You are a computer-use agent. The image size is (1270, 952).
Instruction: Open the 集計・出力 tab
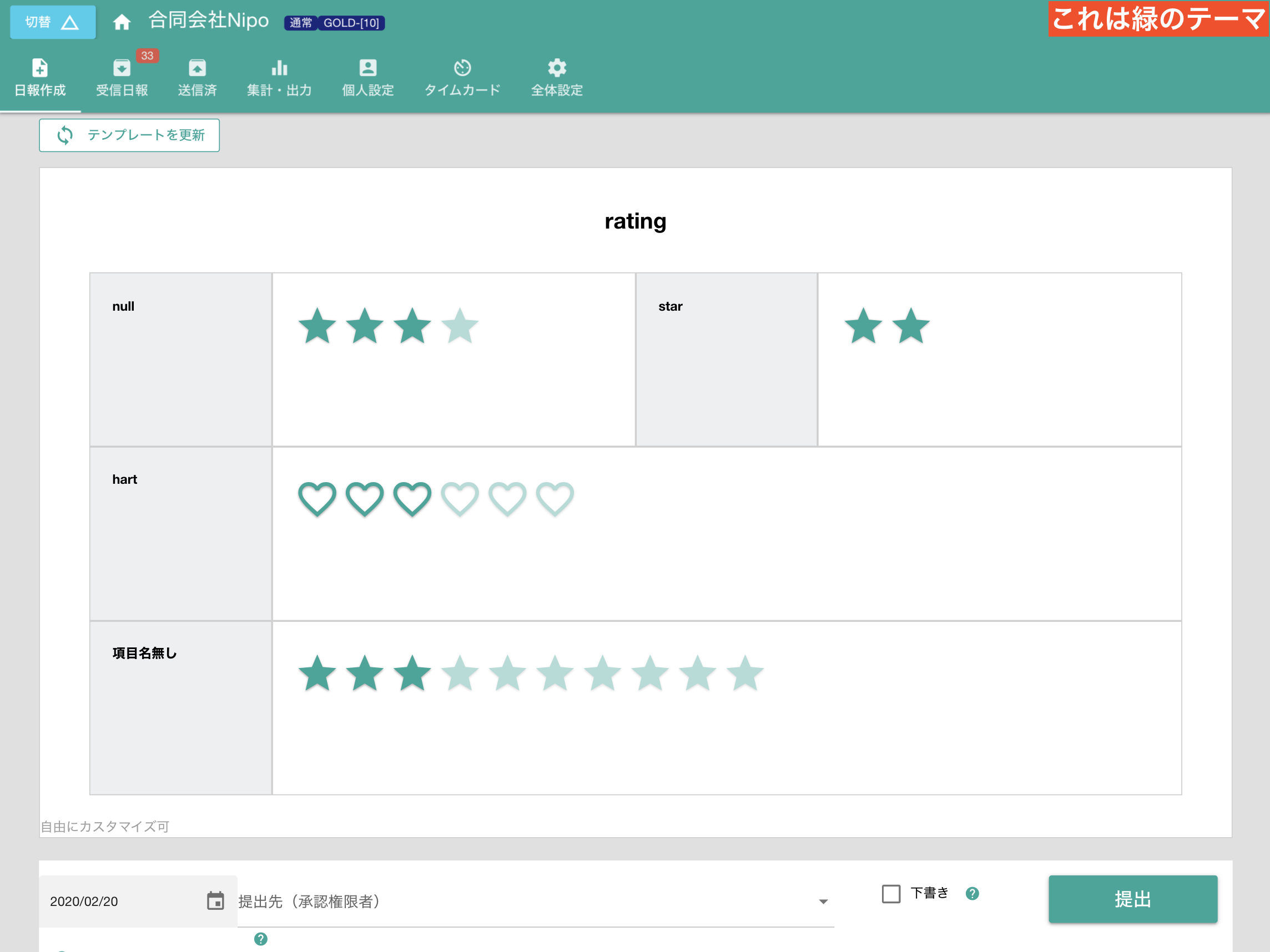pos(279,79)
